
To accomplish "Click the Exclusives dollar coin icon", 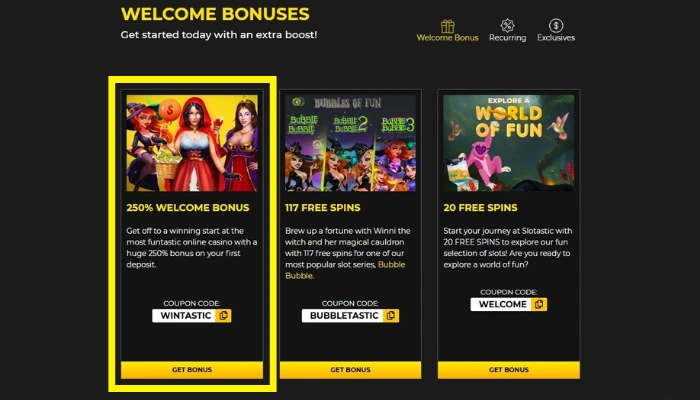I will (x=556, y=25).
